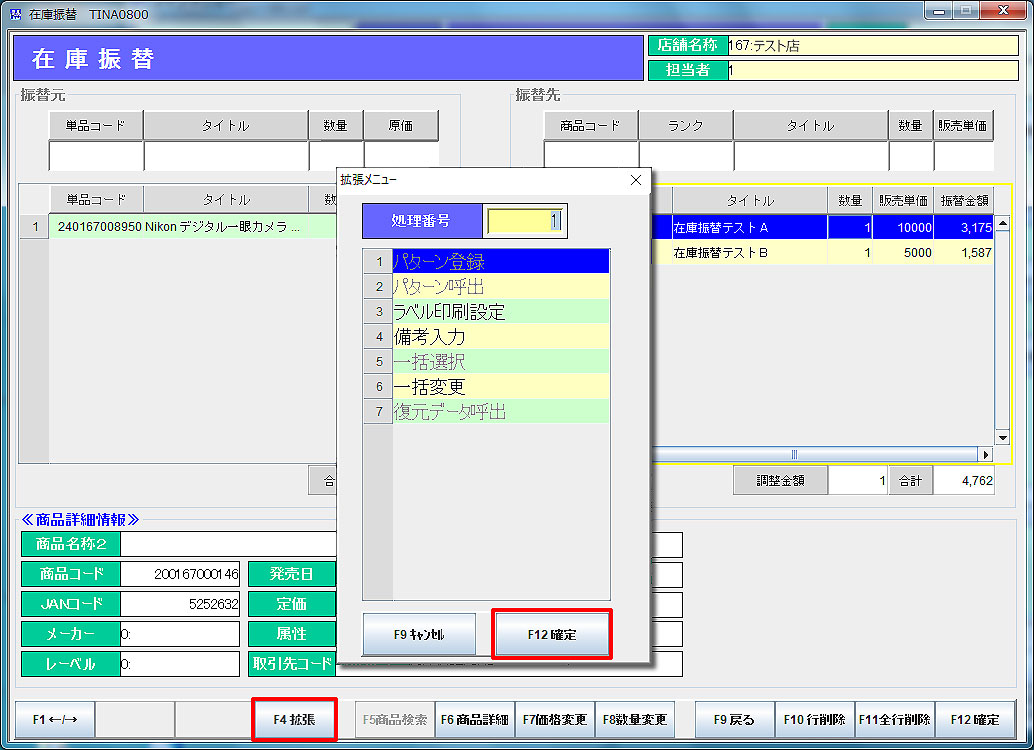Click F8 数量変更 button
This screenshot has height=750, width=1034.
(635, 719)
